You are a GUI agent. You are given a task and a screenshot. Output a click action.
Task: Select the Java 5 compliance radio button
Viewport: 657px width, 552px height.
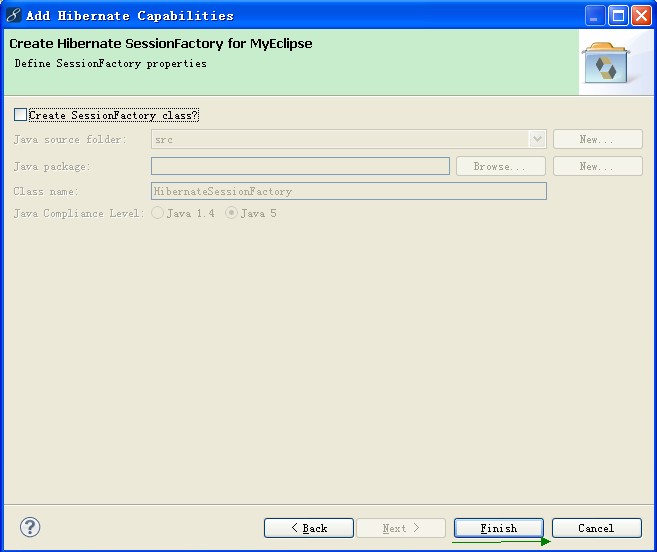[231, 213]
